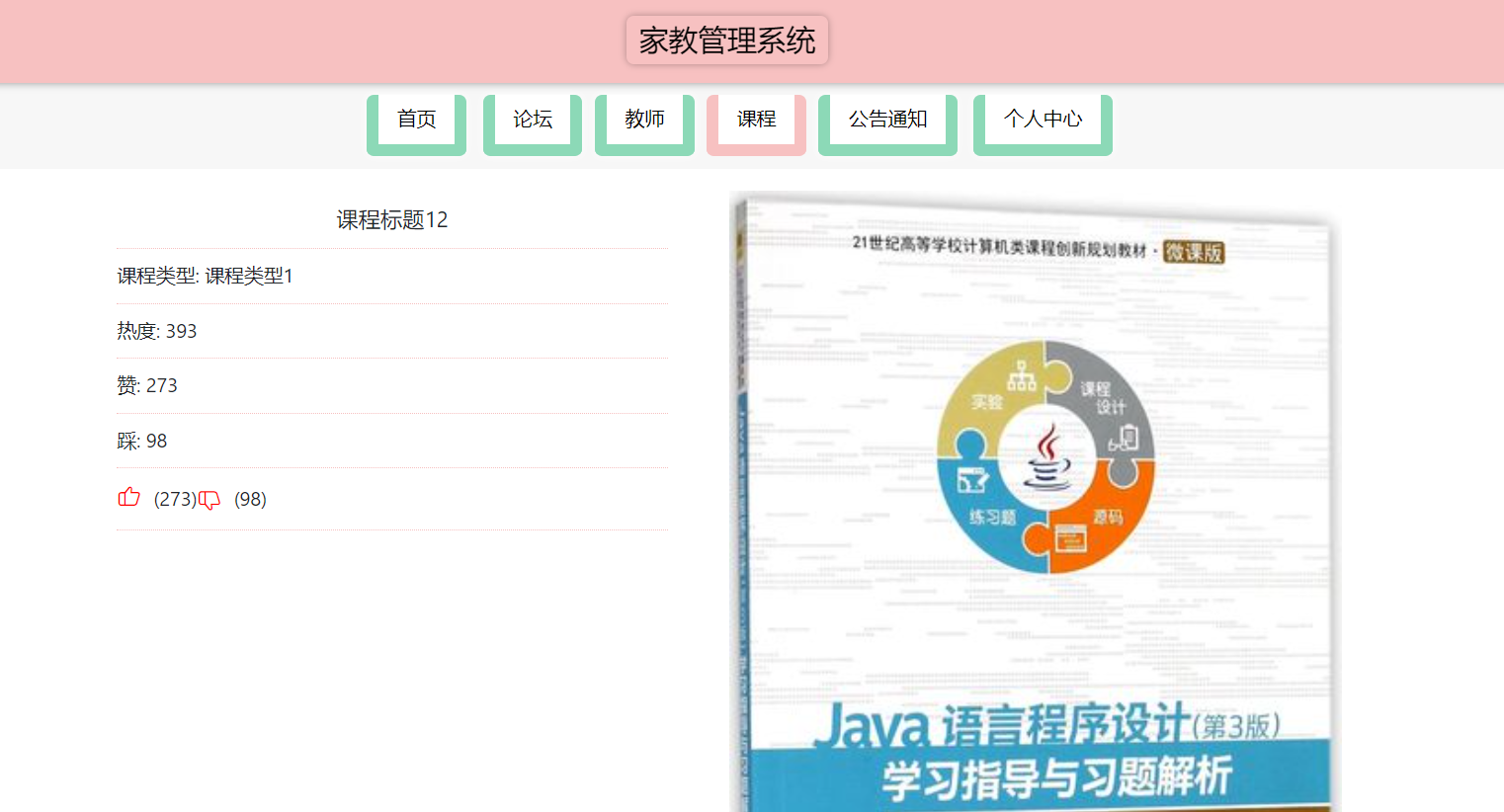Image resolution: width=1504 pixels, height=812 pixels.
Task: Click the 赞: 273 row
Action: point(392,385)
